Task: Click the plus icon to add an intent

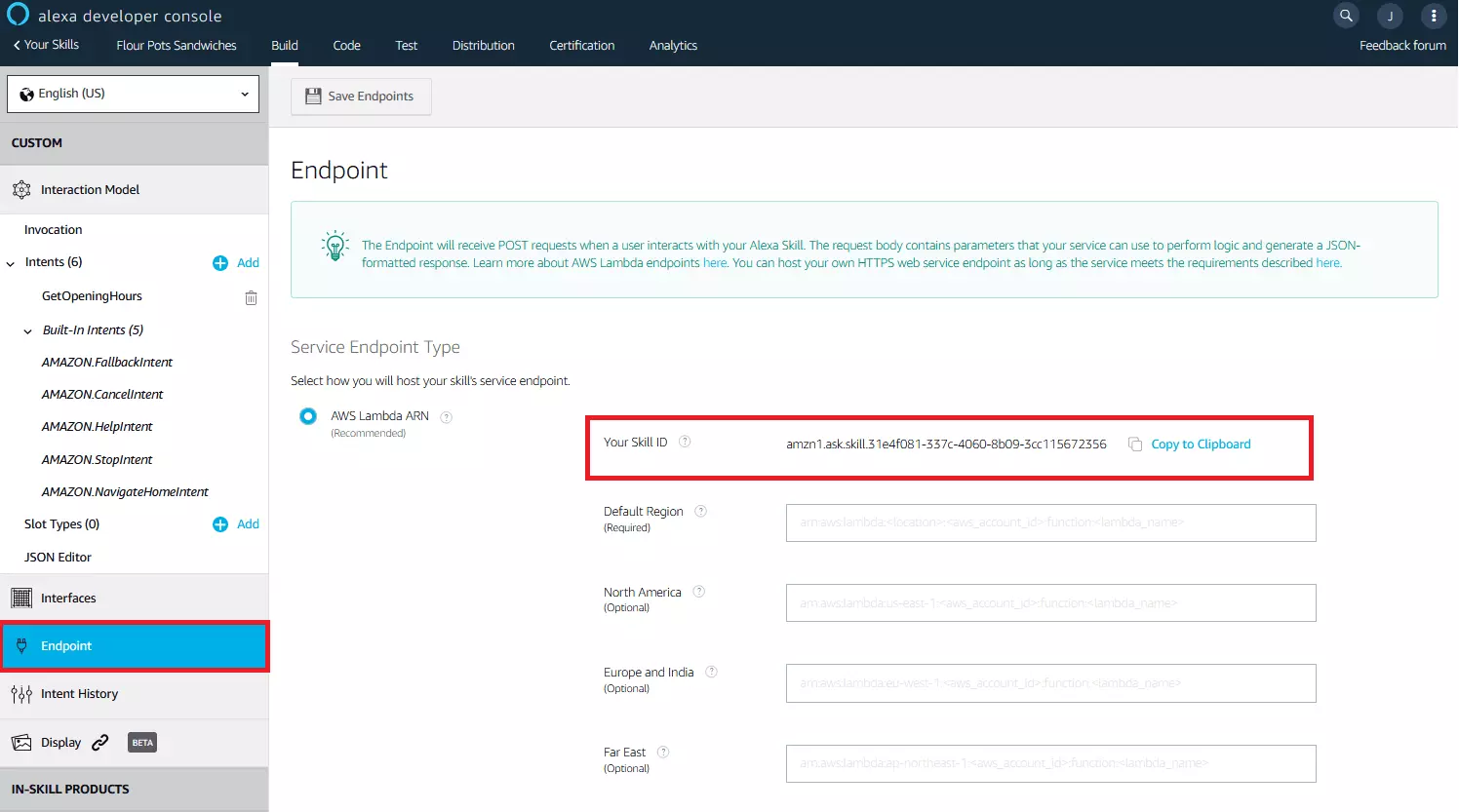Action: point(220,263)
